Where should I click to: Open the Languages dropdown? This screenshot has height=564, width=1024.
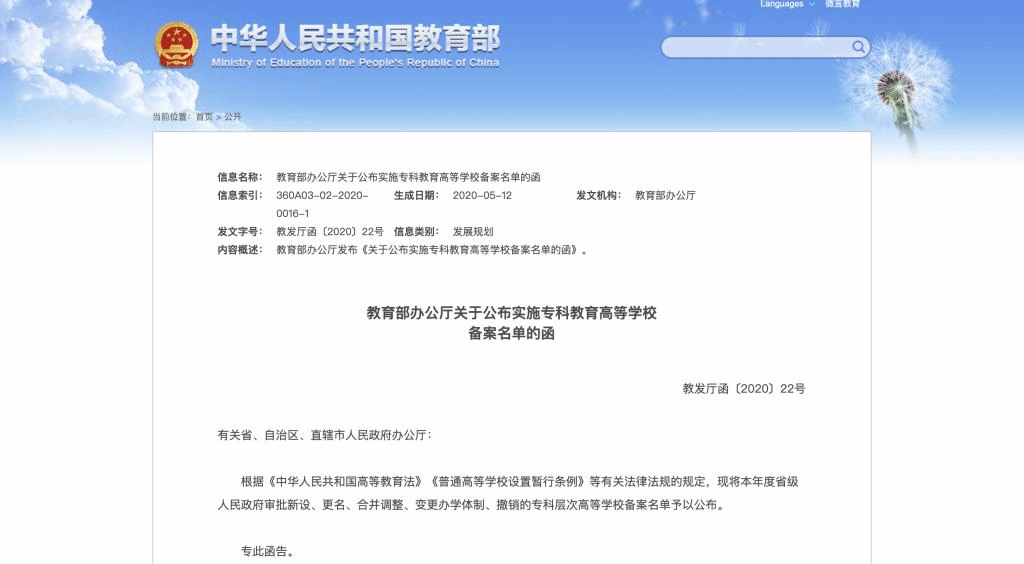click(787, 4)
